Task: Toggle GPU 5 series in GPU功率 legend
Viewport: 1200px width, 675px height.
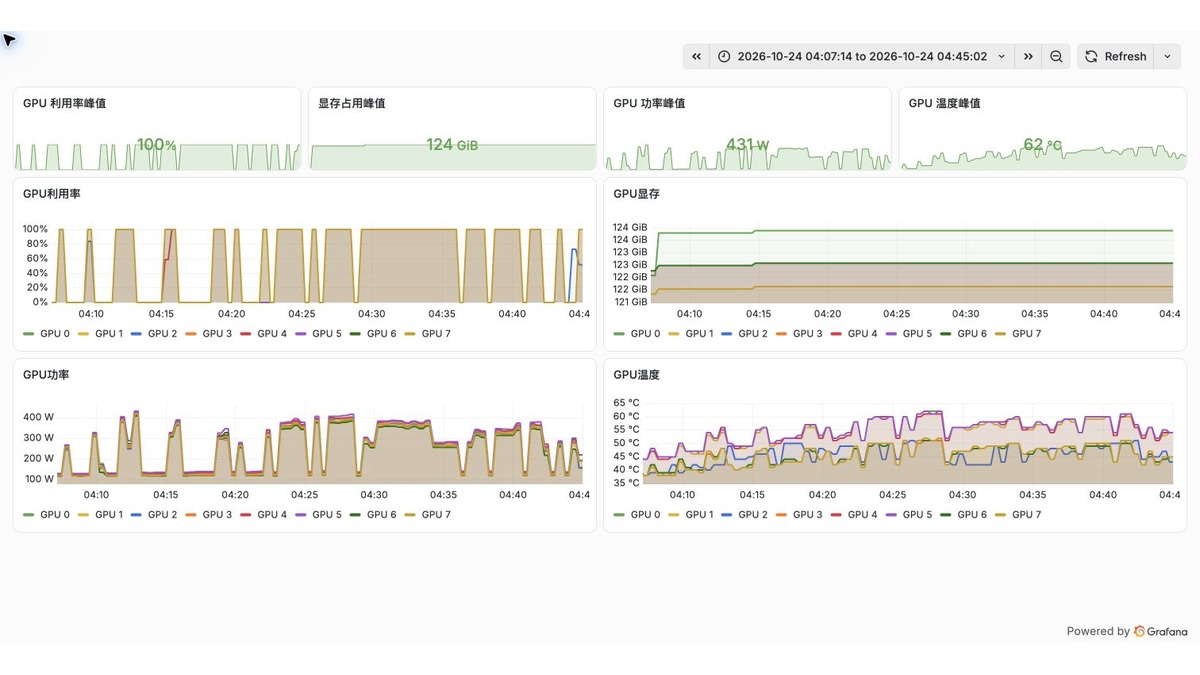Action: point(327,515)
